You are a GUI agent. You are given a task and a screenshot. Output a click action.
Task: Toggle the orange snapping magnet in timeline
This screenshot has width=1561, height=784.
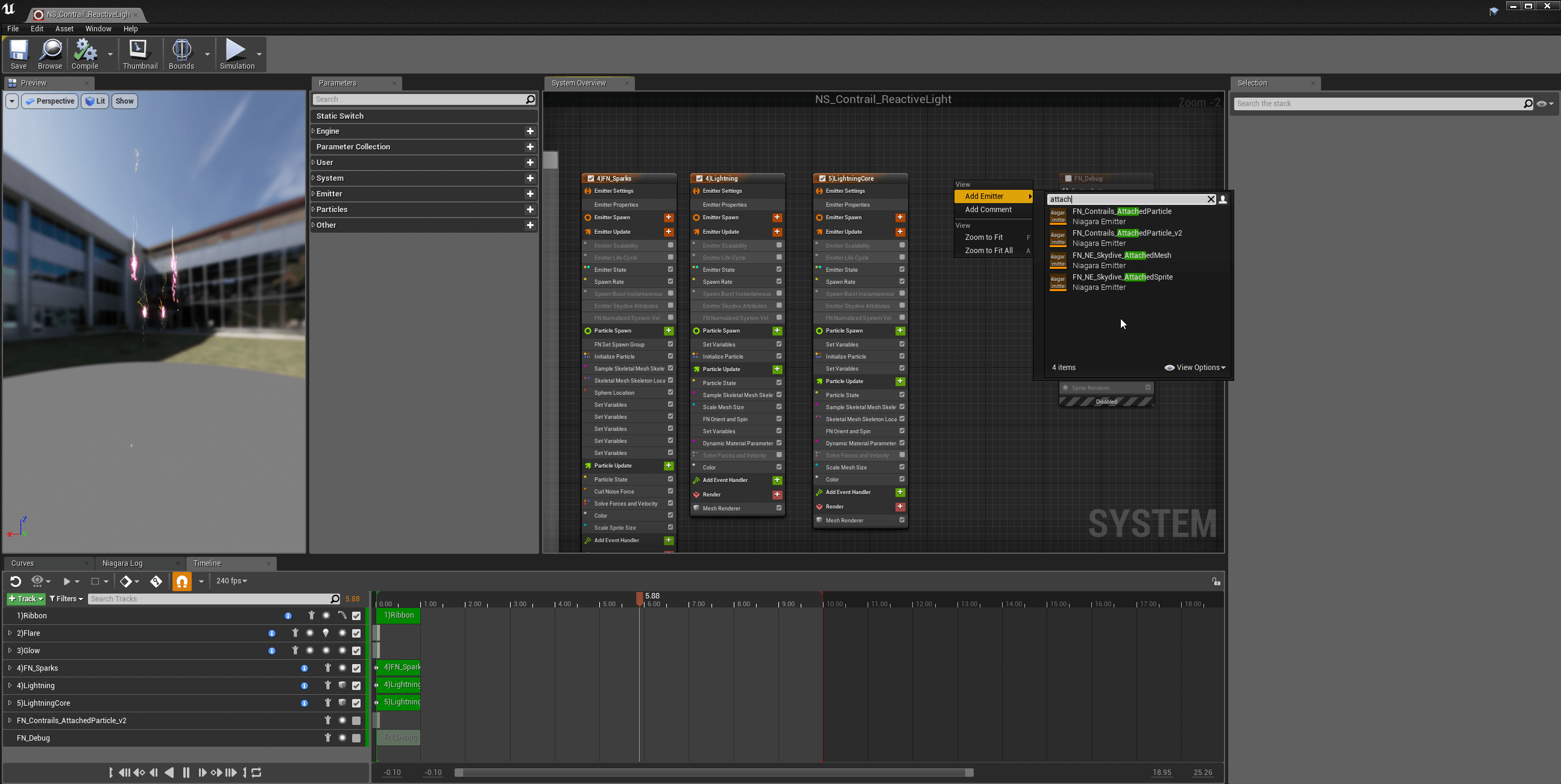[x=182, y=581]
